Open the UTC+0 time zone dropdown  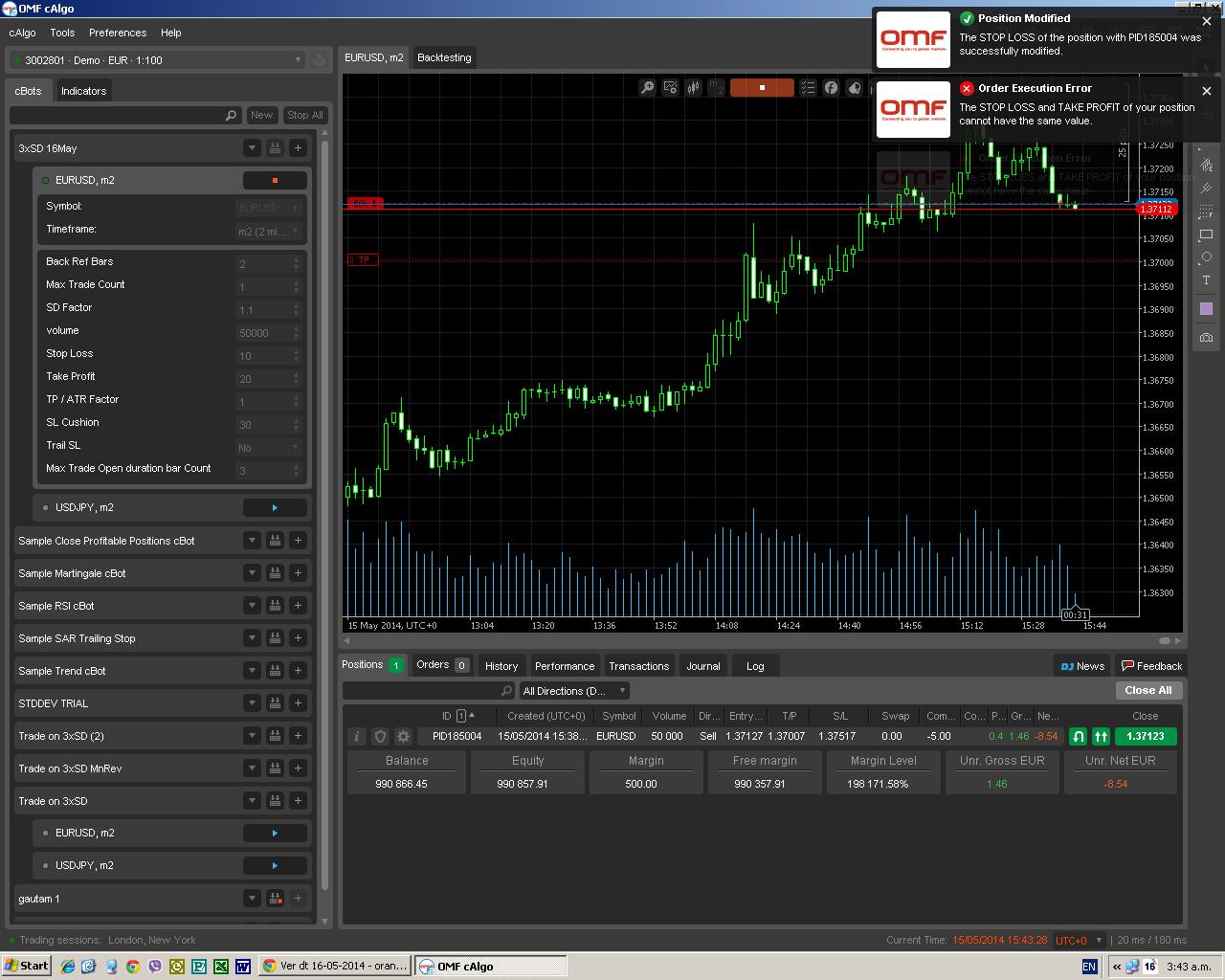tap(1078, 941)
